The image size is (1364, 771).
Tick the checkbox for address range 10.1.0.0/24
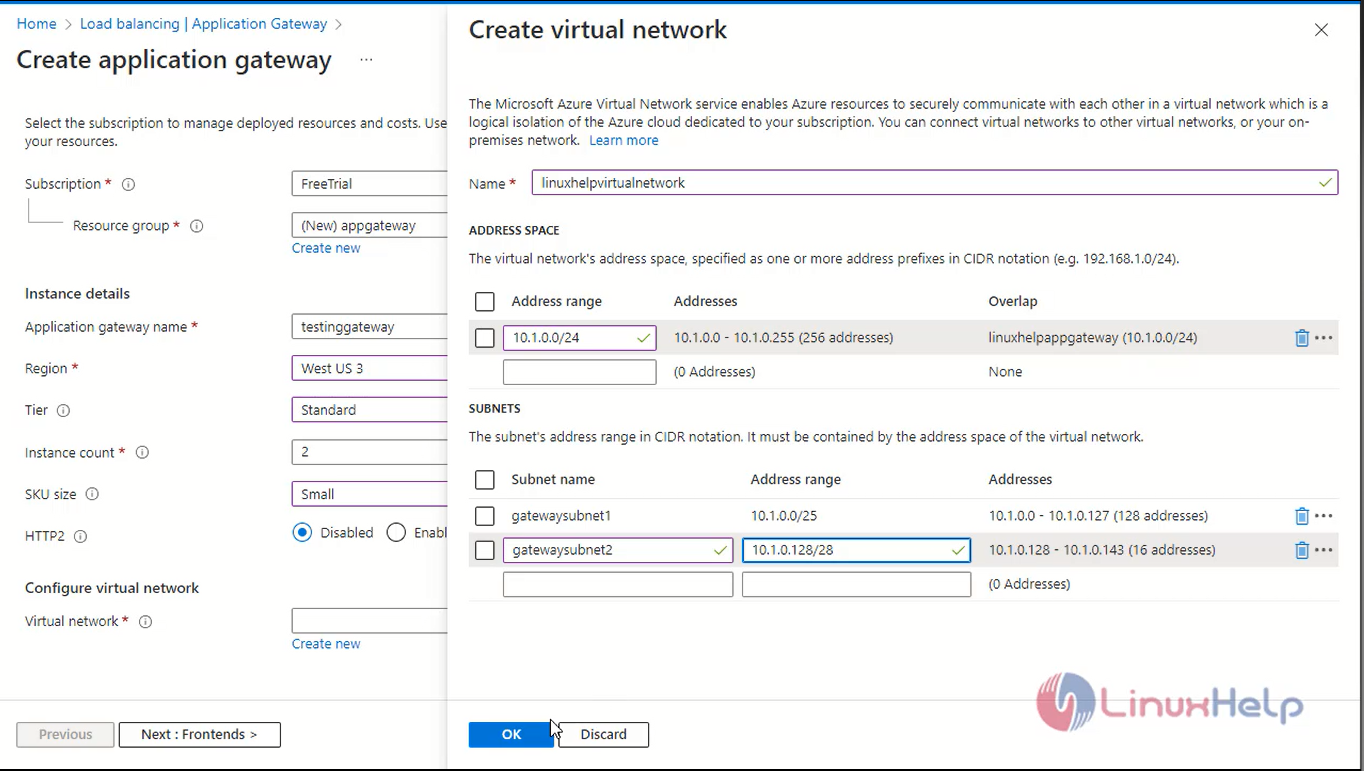(485, 338)
